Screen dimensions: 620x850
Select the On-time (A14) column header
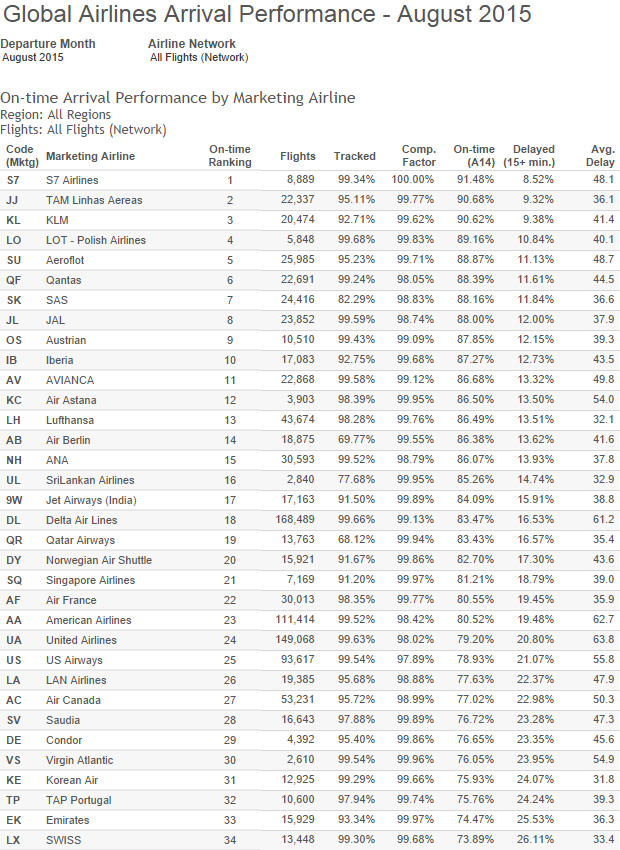pyautogui.click(x=474, y=156)
